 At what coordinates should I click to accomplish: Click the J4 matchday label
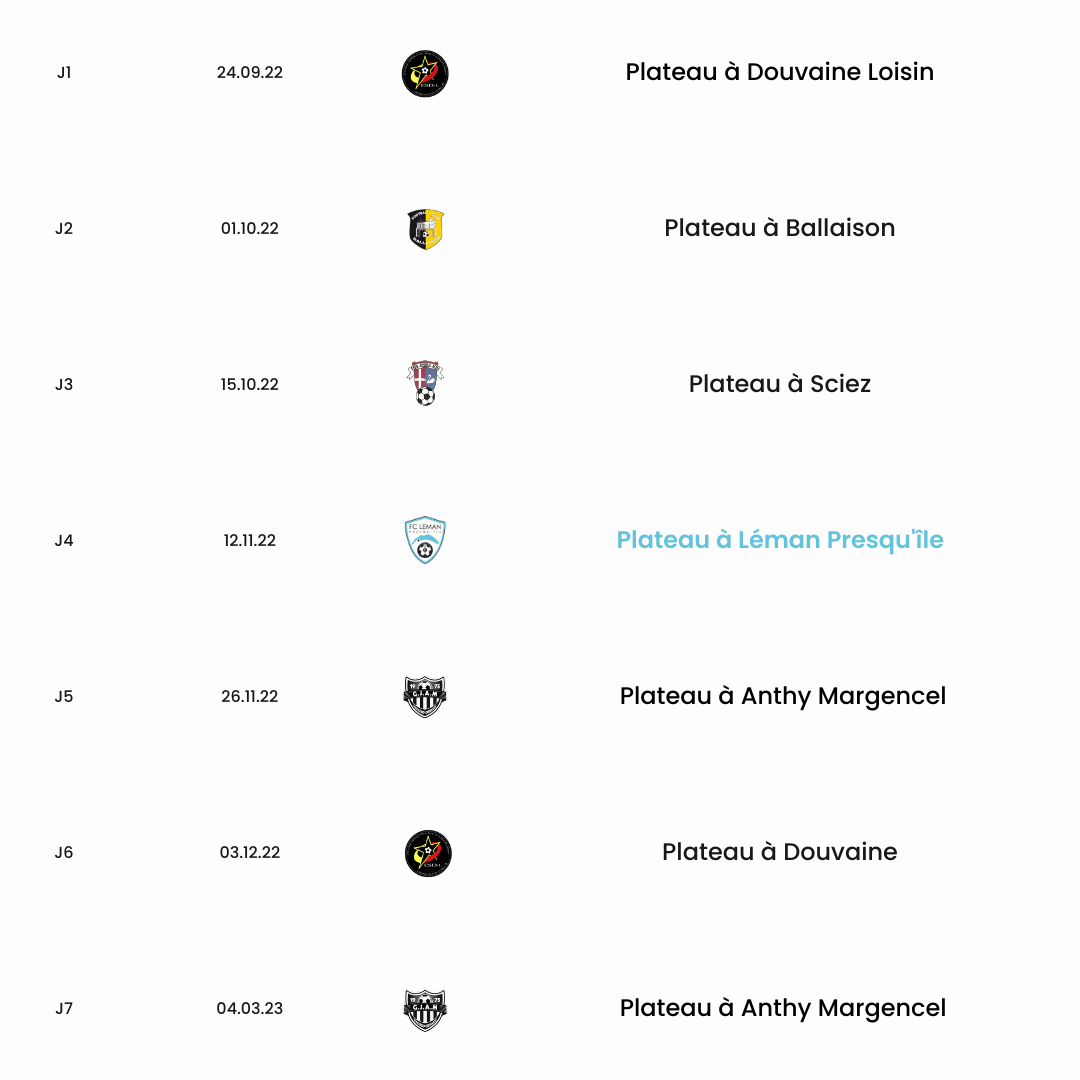click(64, 541)
